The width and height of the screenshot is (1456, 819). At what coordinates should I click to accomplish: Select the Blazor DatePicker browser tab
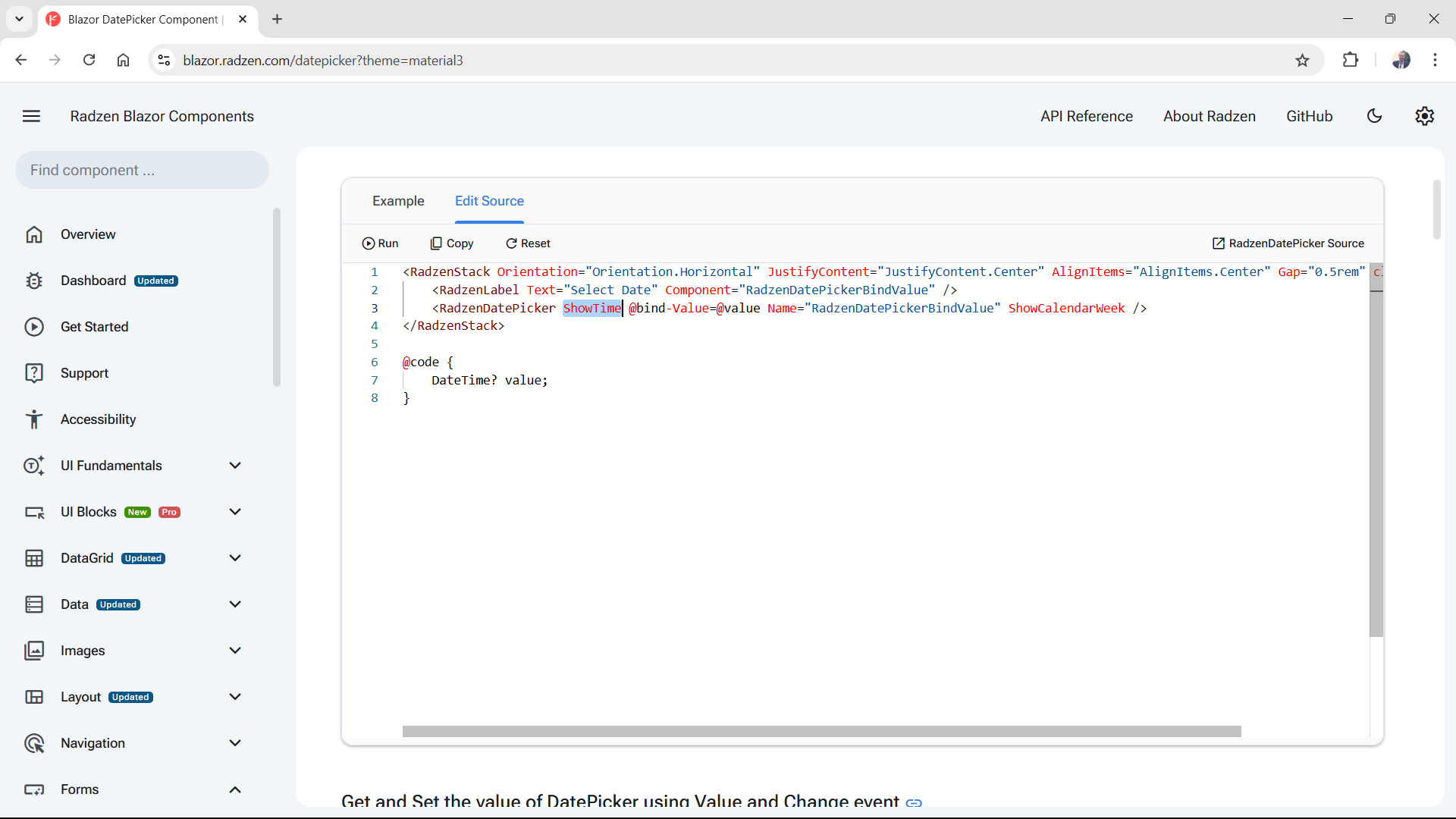(x=148, y=20)
